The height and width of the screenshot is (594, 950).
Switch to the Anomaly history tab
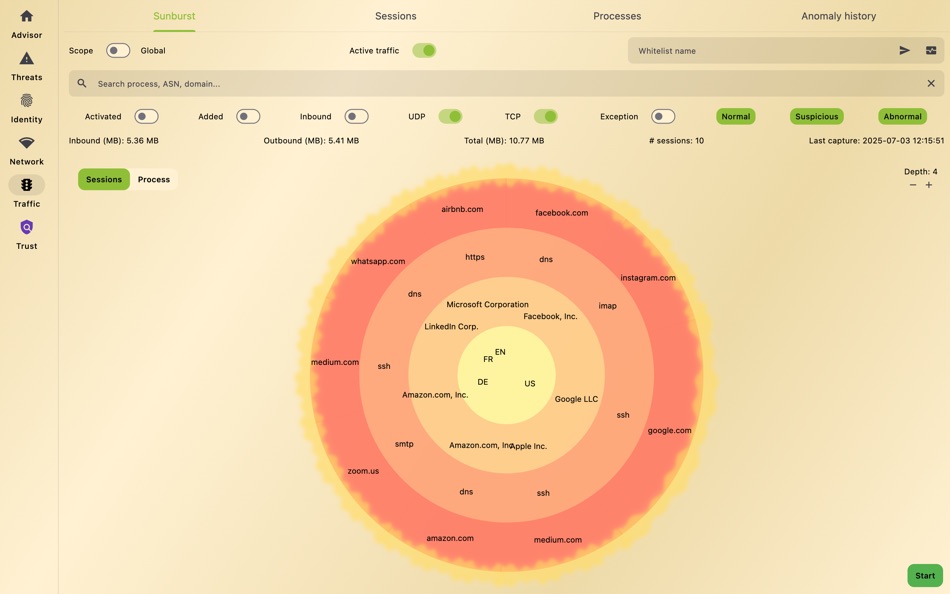pos(839,16)
